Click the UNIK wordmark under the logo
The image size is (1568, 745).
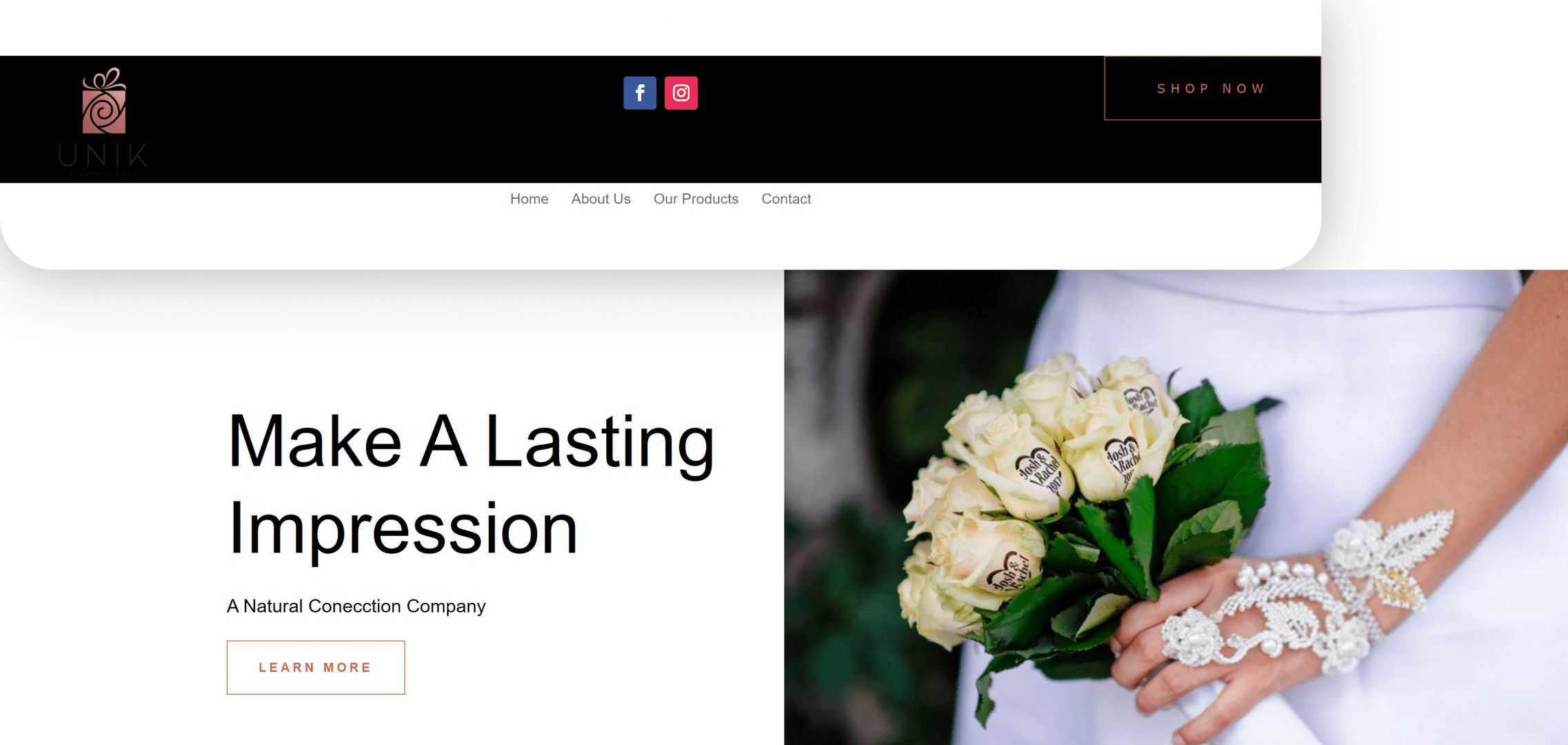click(x=103, y=155)
